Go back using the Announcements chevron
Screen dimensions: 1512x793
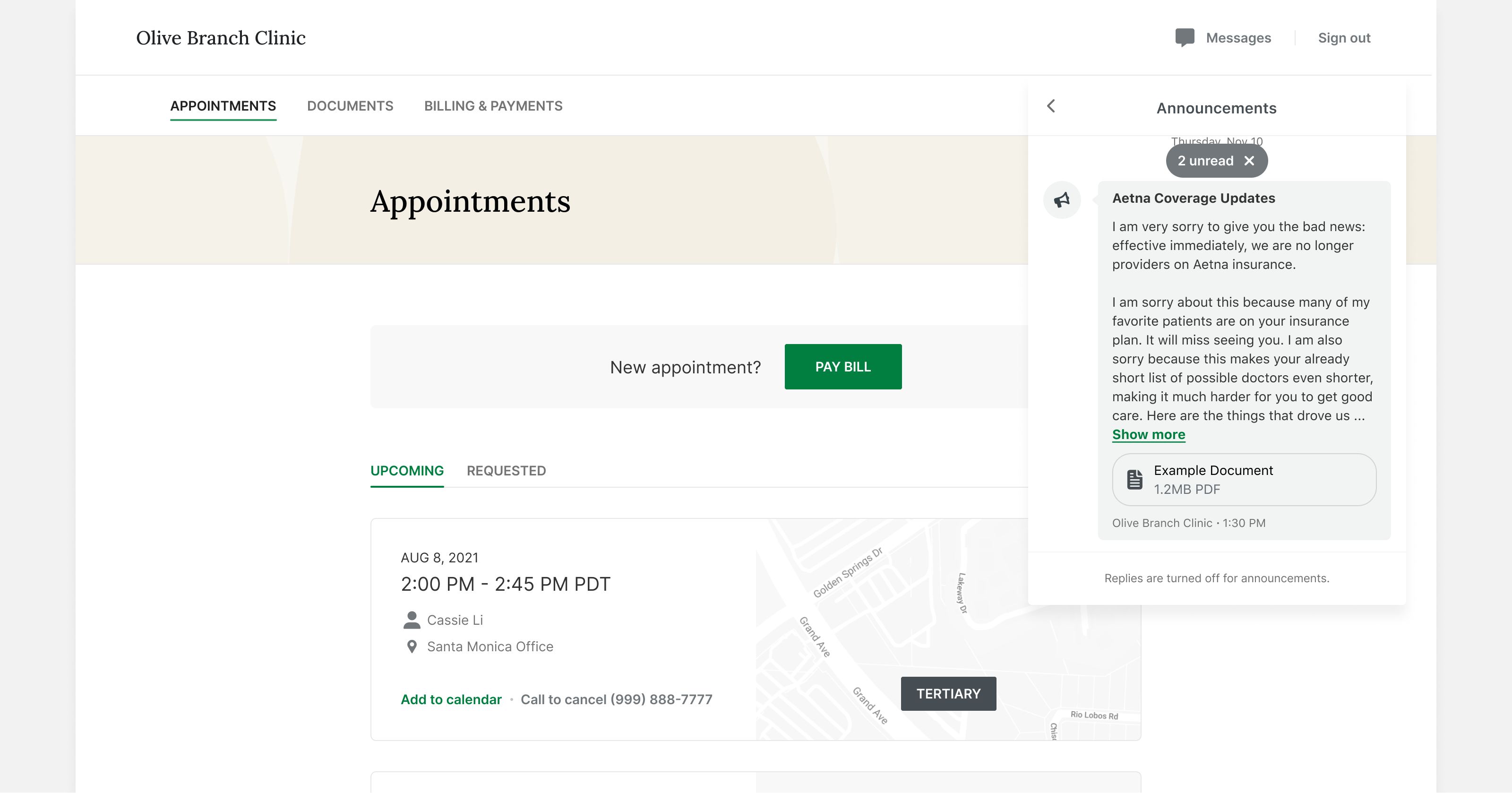(x=1051, y=106)
